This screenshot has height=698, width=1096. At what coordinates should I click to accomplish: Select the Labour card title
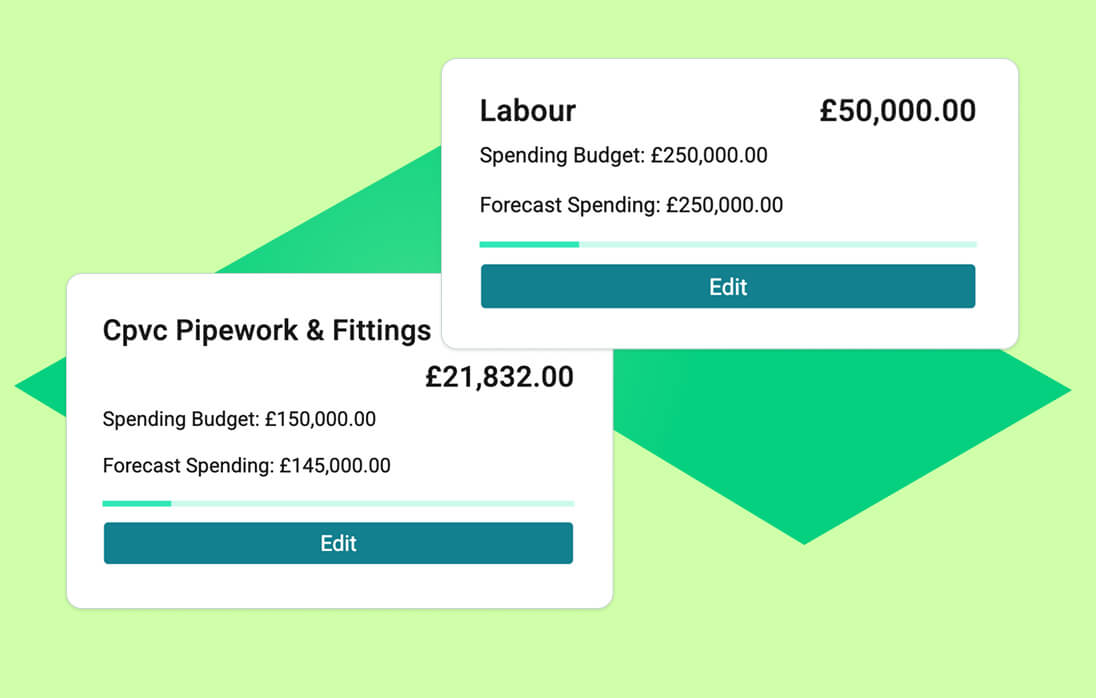coord(527,110)
